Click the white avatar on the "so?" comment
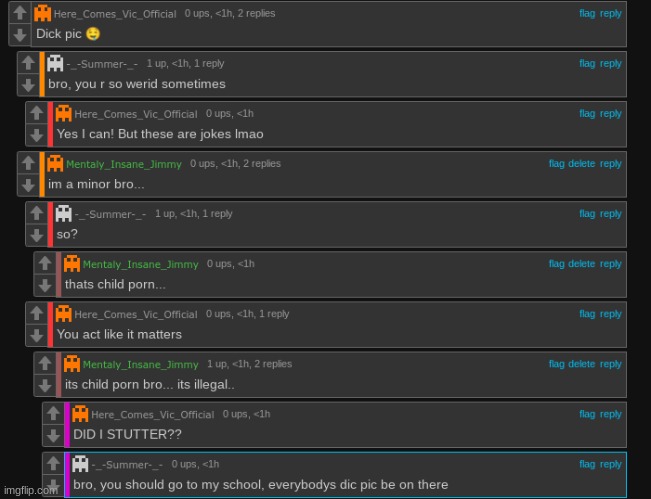 [x=64, y=213]
